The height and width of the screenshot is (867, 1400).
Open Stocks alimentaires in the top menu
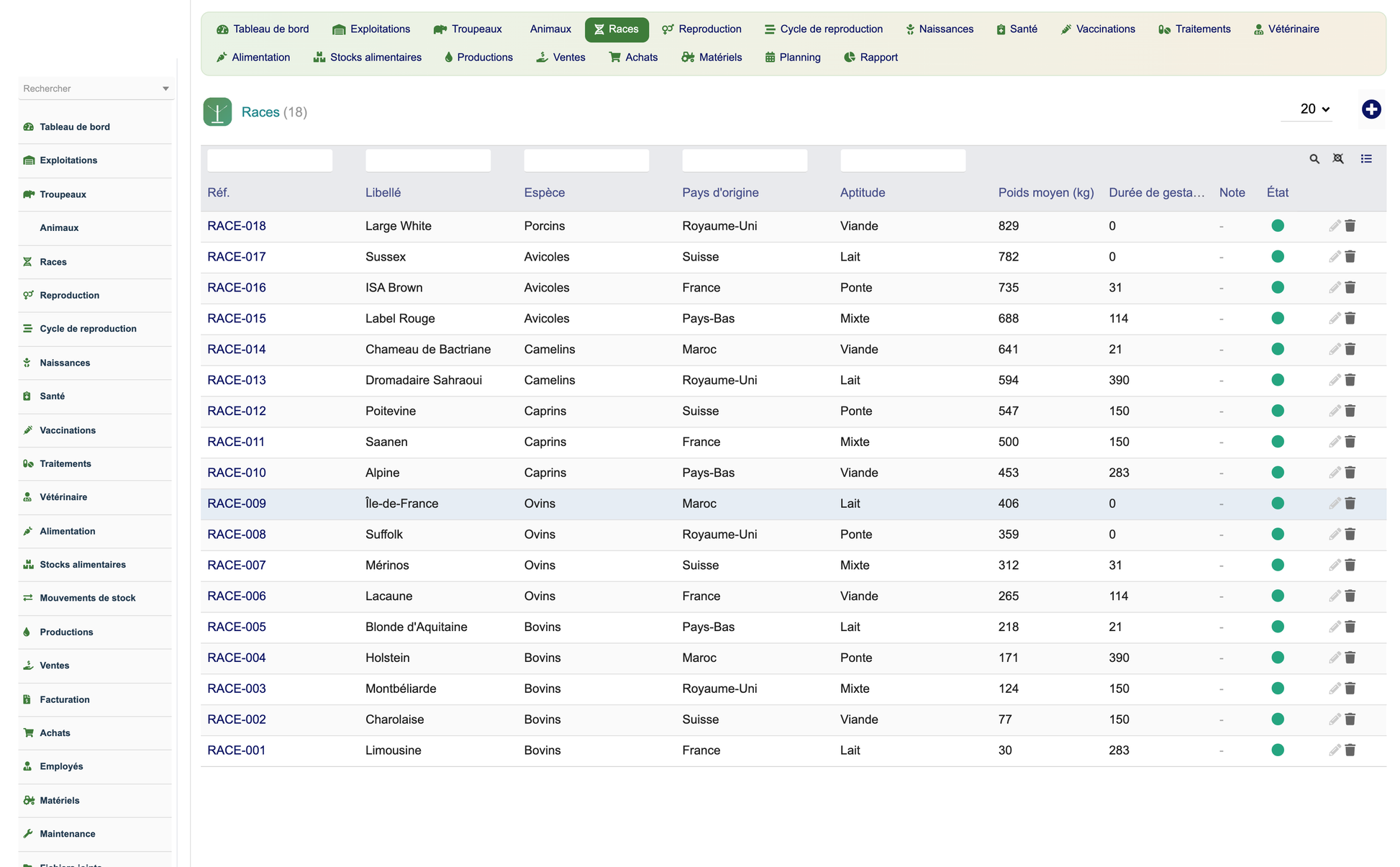pos(368,58)
